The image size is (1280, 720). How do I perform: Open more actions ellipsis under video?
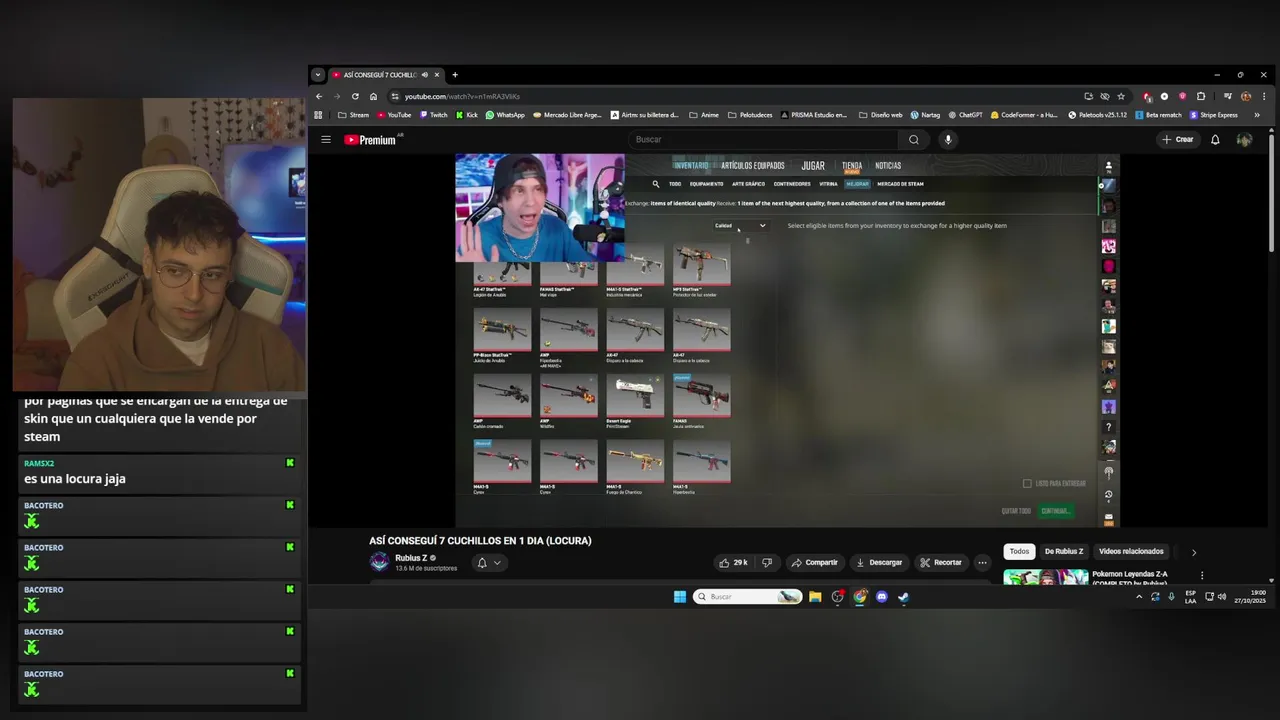[x=982, y=563]
